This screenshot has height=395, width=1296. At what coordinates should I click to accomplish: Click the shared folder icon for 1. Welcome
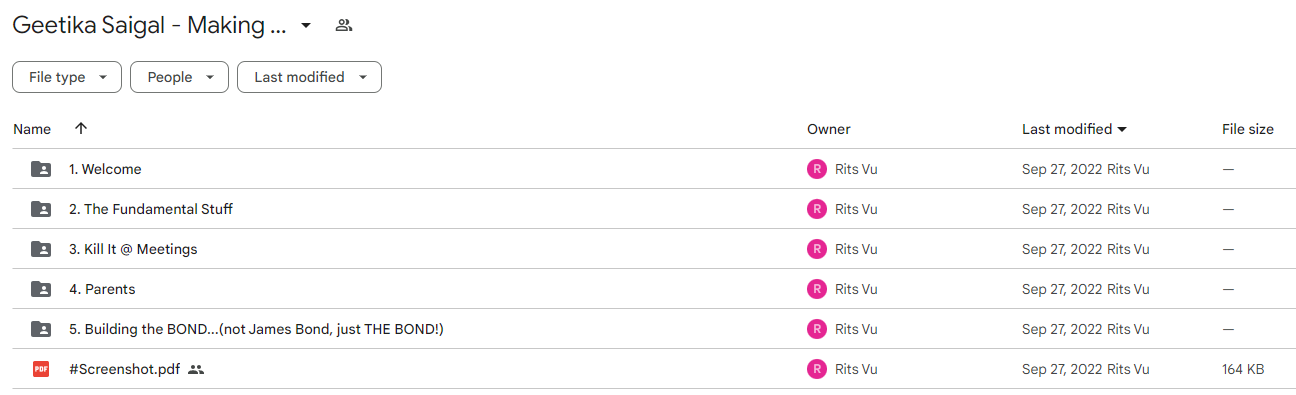[41, 169]
